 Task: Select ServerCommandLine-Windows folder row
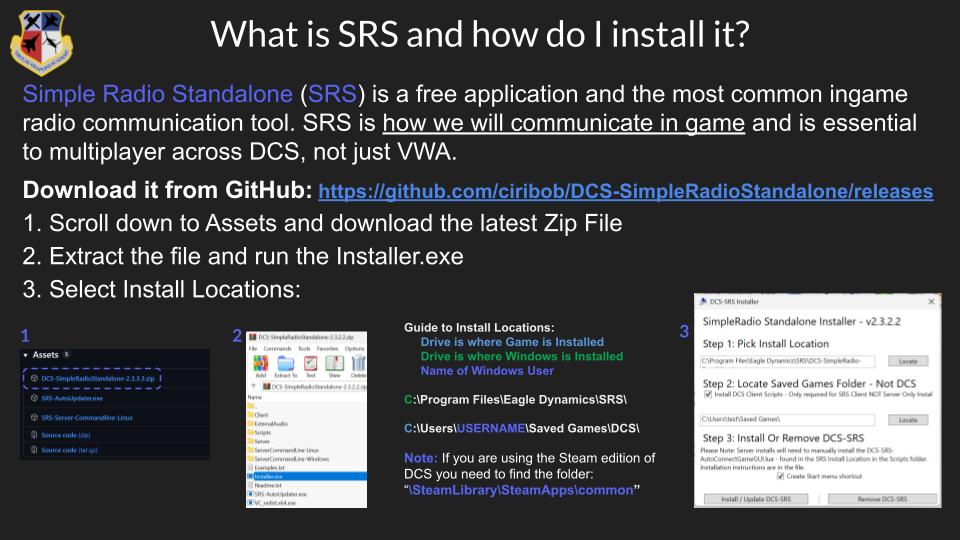coord(306,459)
